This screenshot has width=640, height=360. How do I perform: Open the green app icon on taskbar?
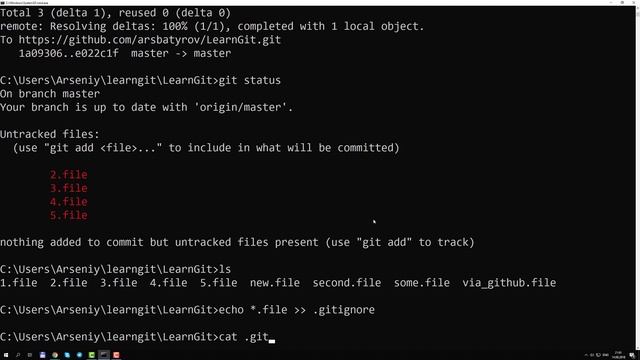(x=91, y=355)
